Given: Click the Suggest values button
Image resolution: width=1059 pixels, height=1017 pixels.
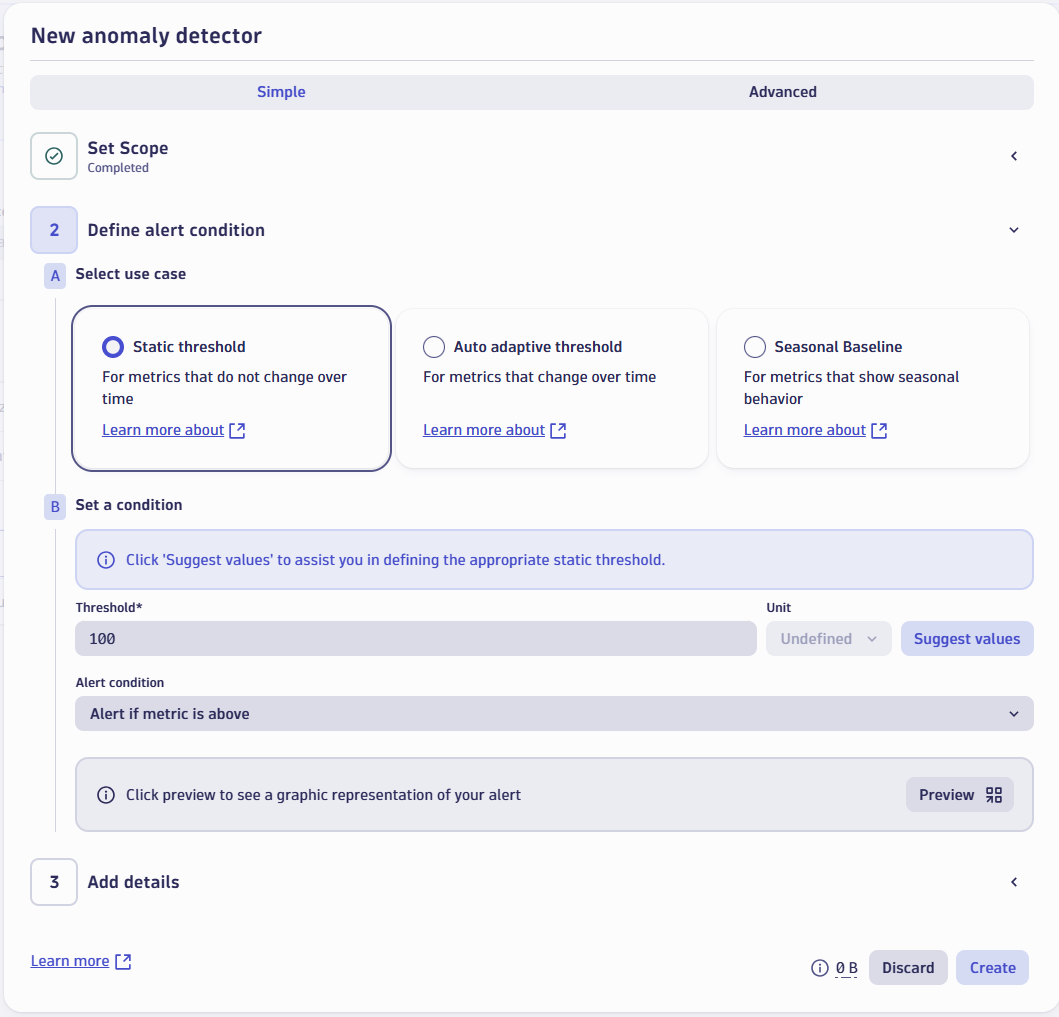Looking at the screenshot, I should (967, 638).
